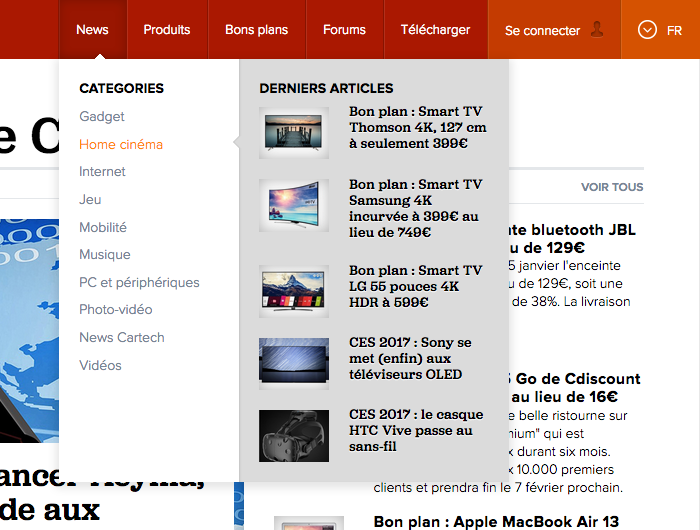Open PC et périphériques category
This screenshot has height=530, width=700.
tap(139, 282)
